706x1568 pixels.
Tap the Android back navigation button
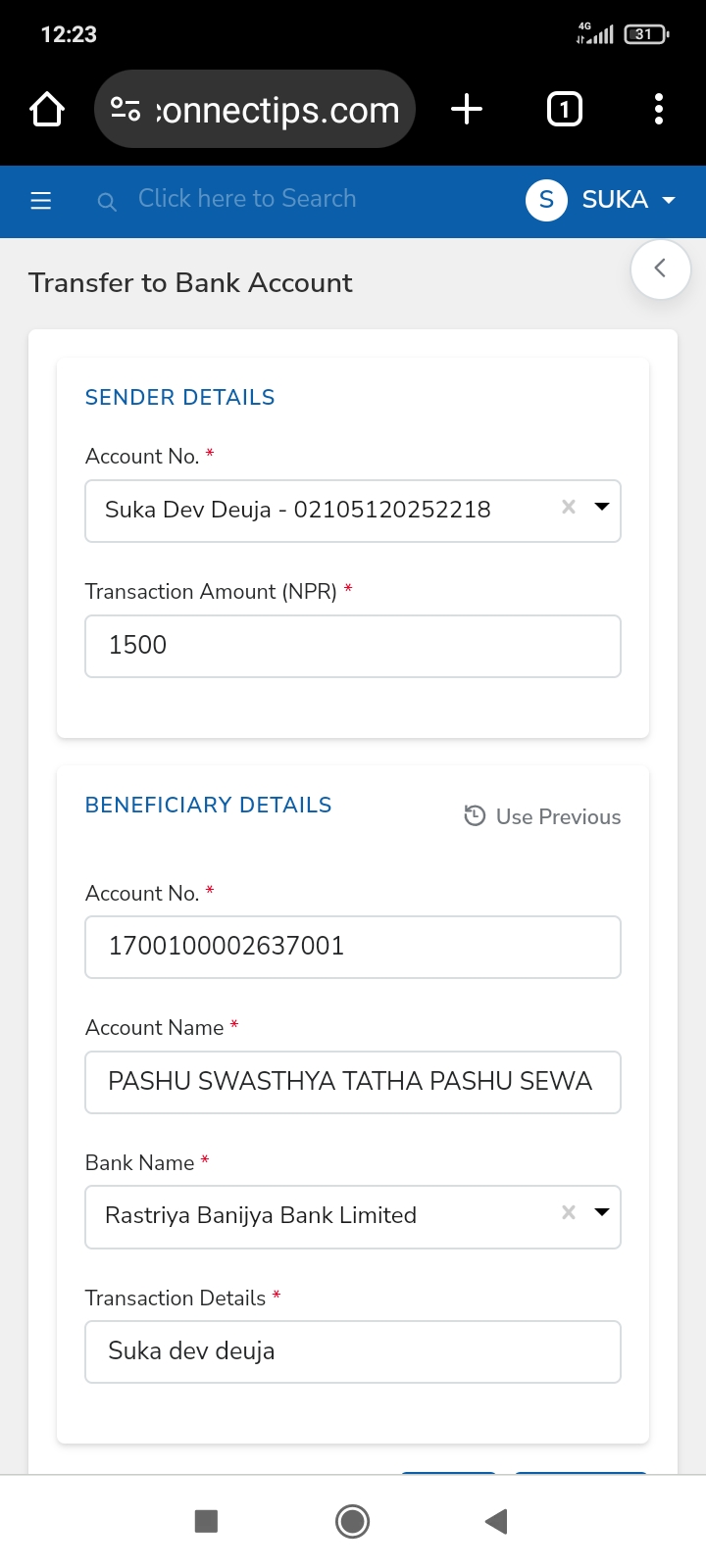496,1521
